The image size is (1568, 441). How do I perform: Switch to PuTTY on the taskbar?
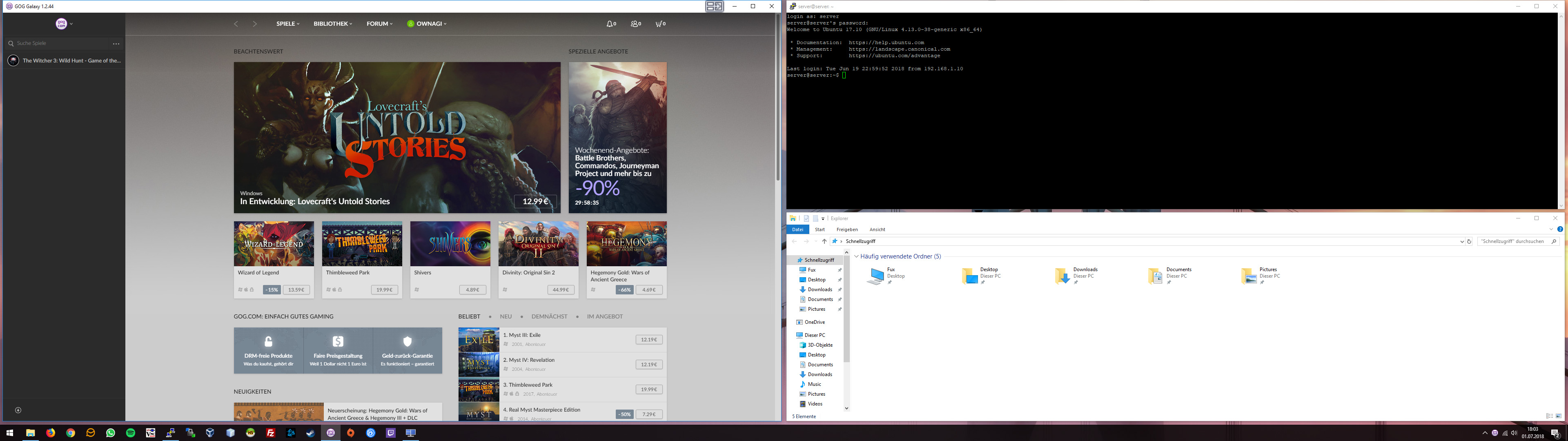170,433
